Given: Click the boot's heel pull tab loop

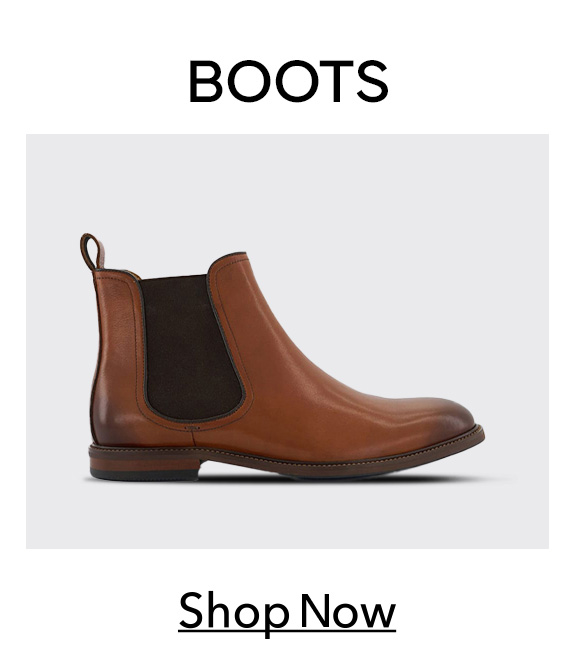Looking at the screenshot, I should (x=92, y=252).
